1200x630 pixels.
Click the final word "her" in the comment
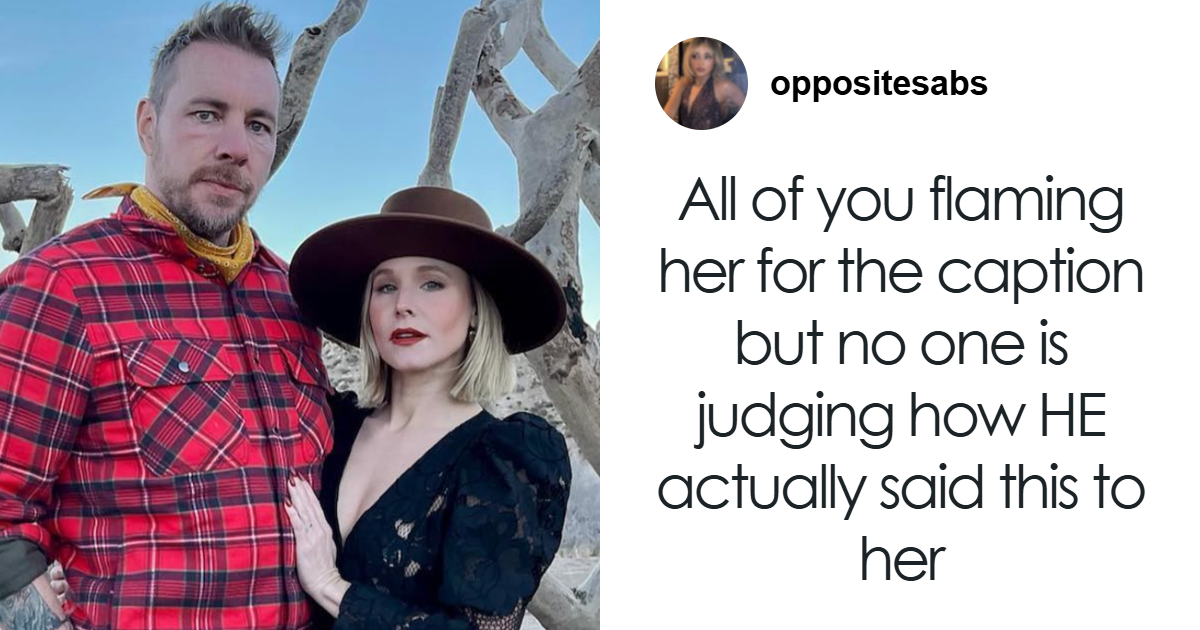pos(901,560)
